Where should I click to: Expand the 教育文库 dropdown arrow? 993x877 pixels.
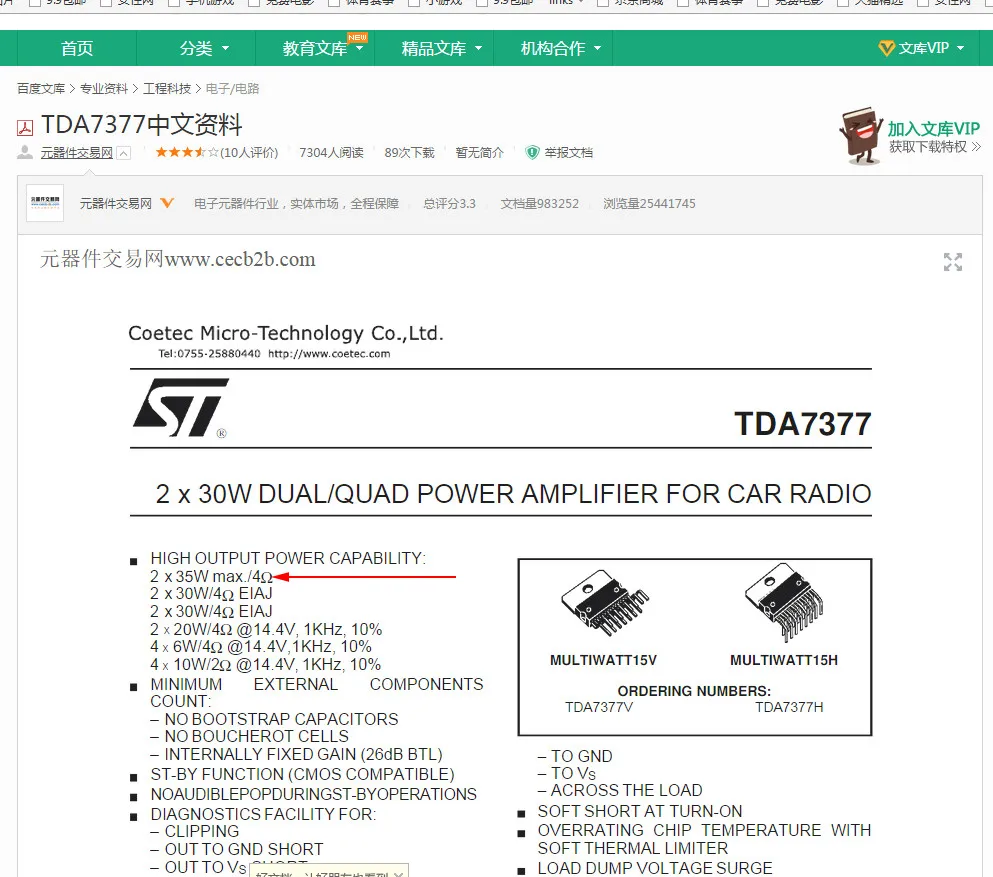point(360,48)
